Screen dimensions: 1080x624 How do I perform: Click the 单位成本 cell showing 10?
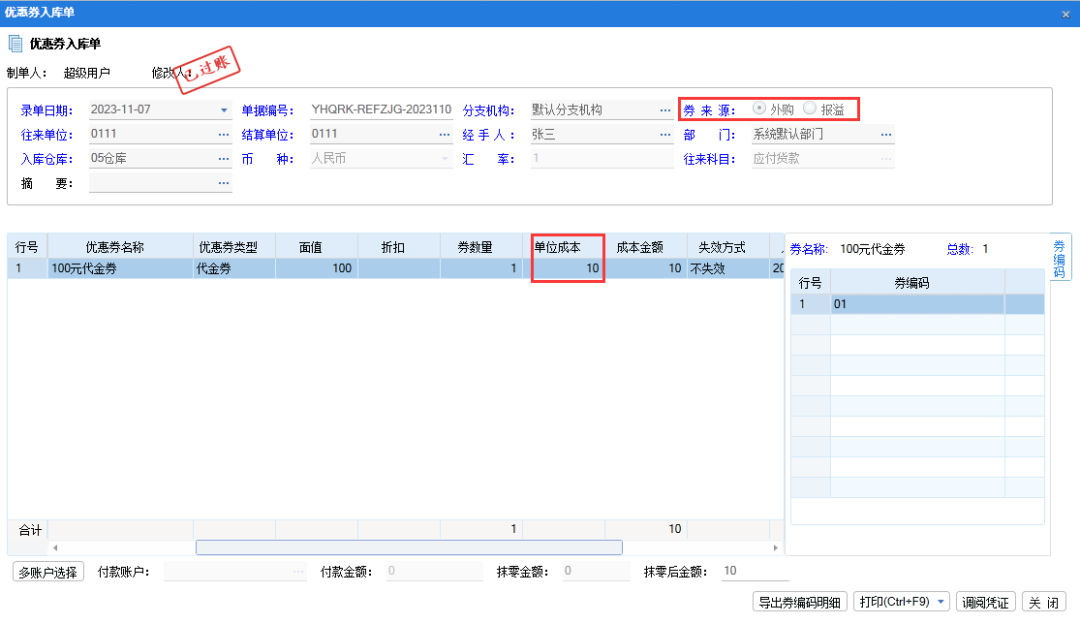tap(563, 269)
